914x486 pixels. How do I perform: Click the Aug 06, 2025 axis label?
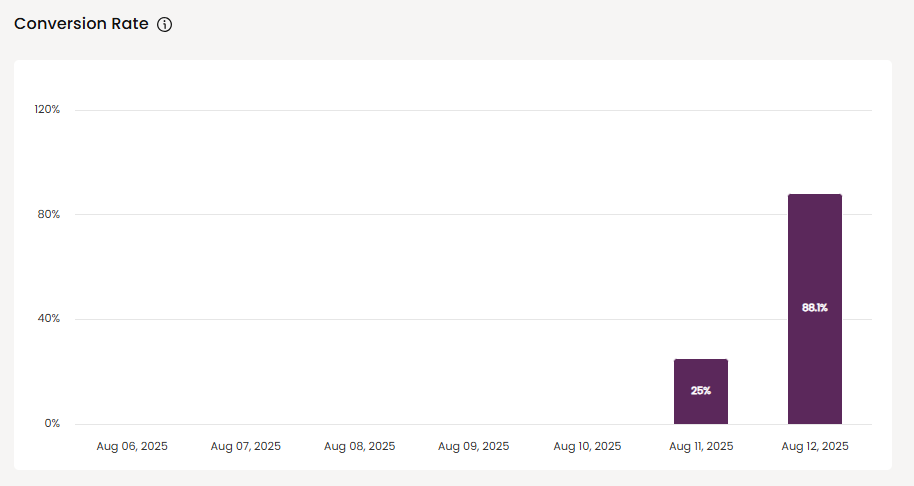132,446
